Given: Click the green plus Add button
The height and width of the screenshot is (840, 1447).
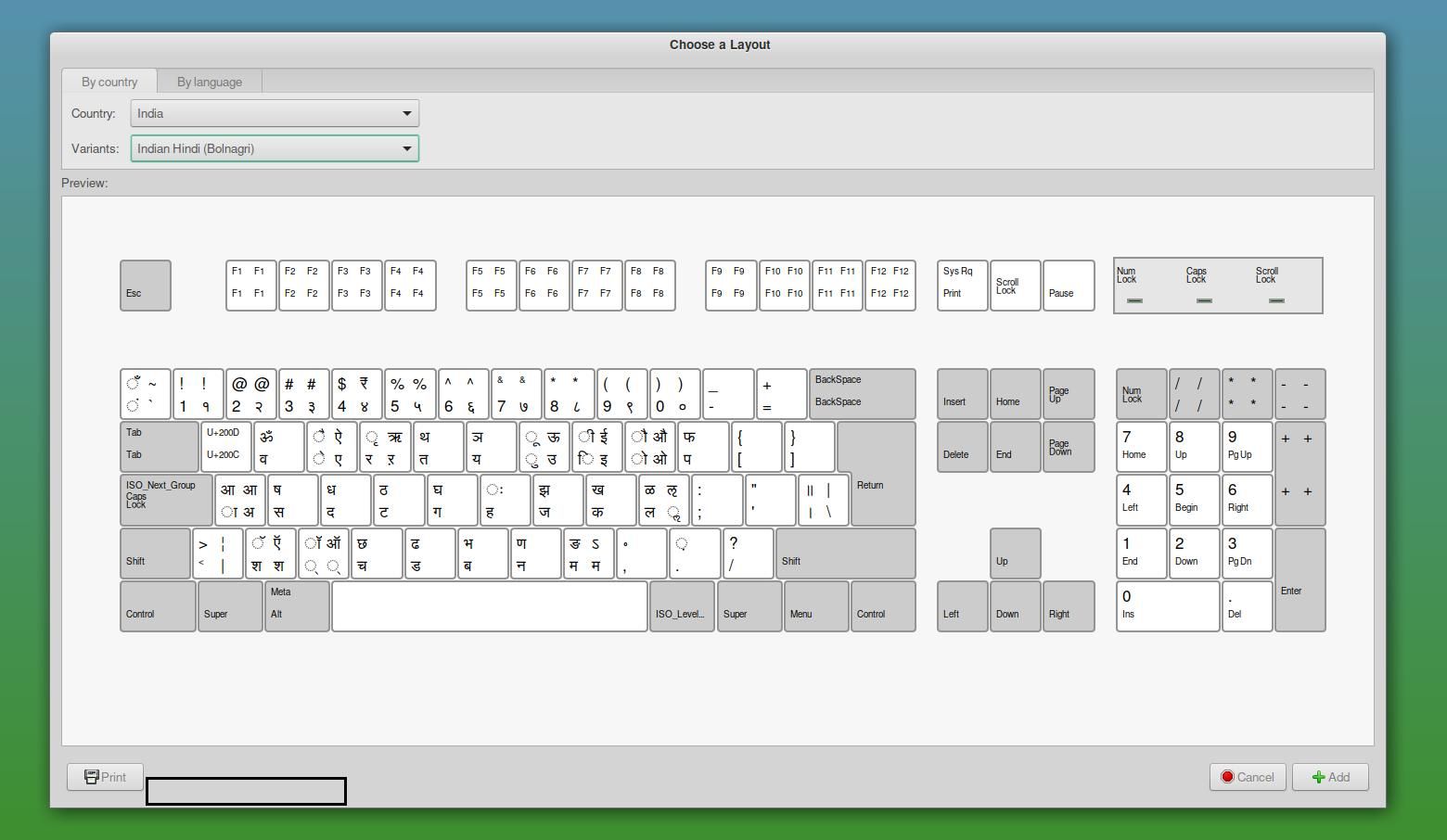Looking at the screenshot, I should point(1330,777).
